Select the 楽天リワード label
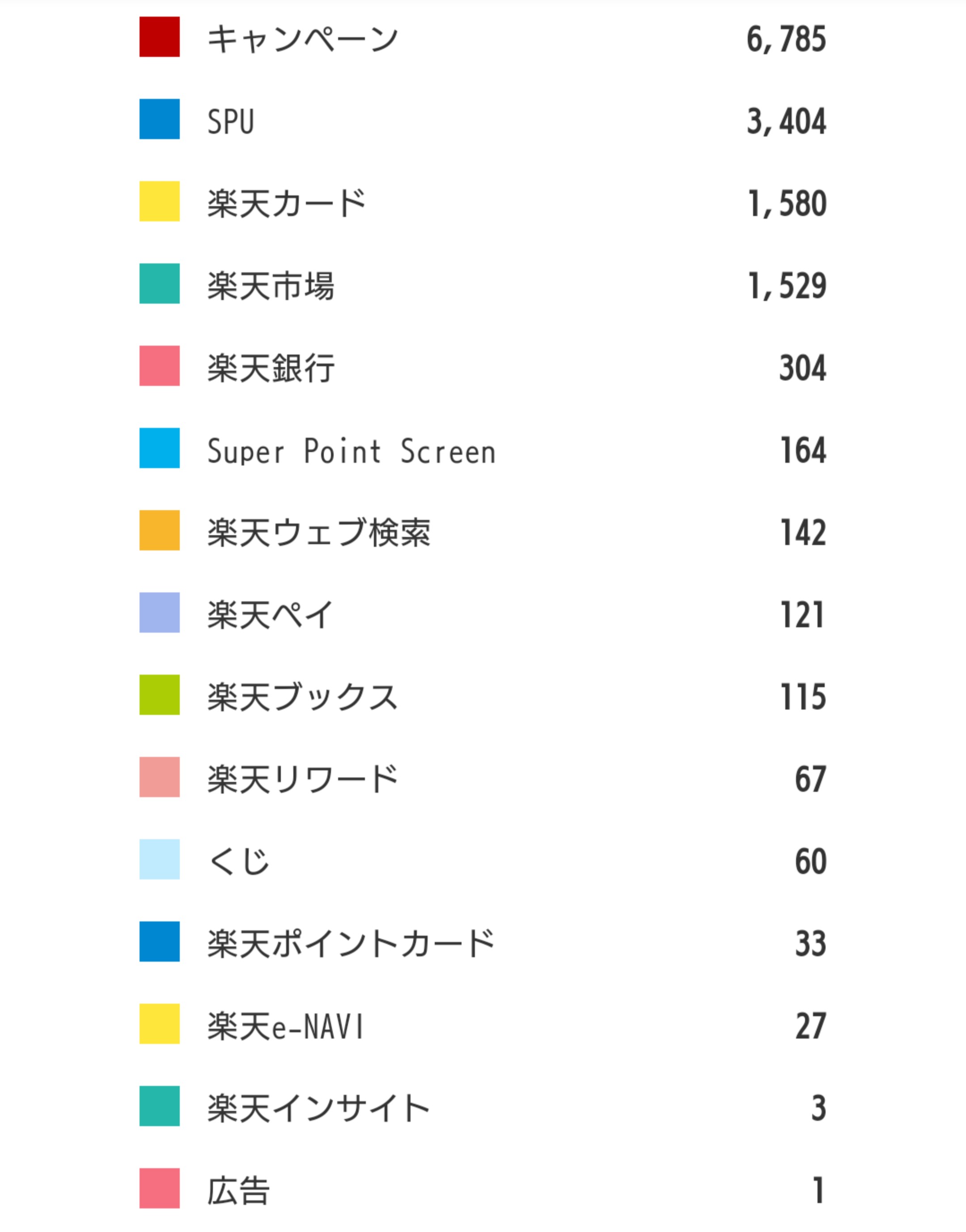Image resolution: width=966 pixels, height=1232 pixels. pos(303,779)
